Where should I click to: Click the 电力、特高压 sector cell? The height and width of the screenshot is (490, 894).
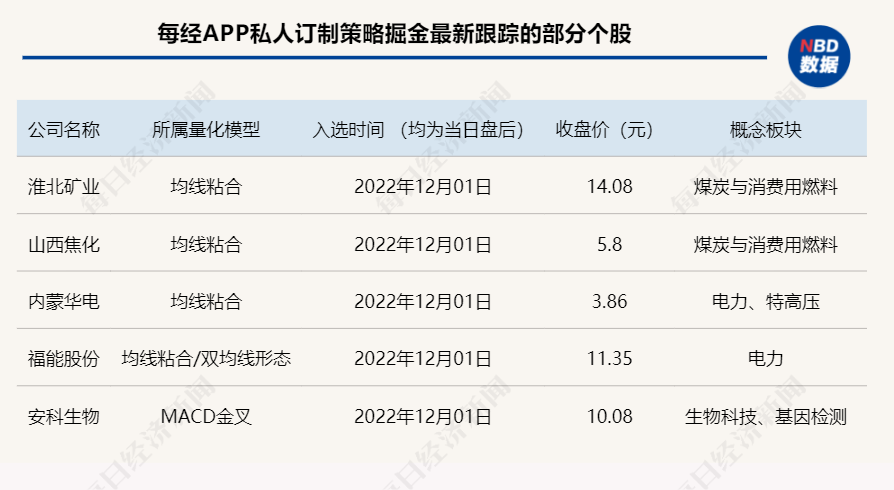point(766,301)
